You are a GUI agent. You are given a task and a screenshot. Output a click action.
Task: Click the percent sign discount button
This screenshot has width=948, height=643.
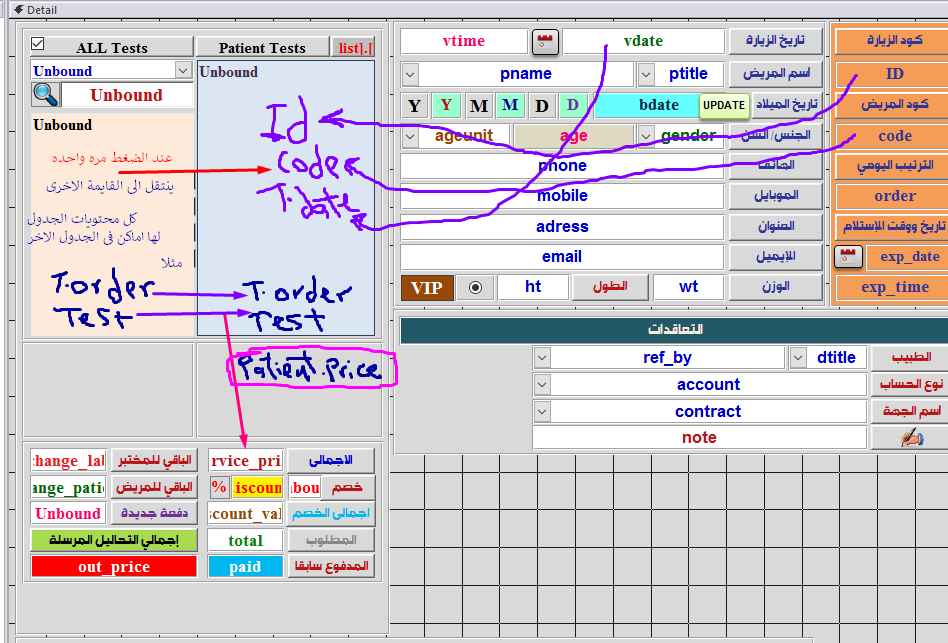point(219,487)
